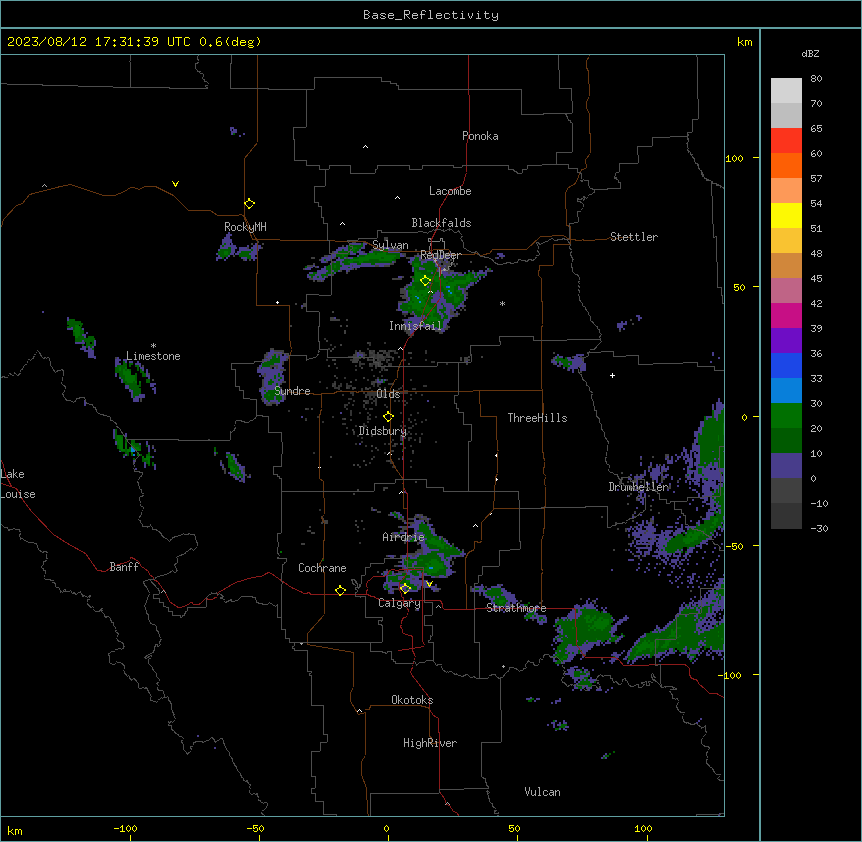Click the Banff label

coord(124,567)
